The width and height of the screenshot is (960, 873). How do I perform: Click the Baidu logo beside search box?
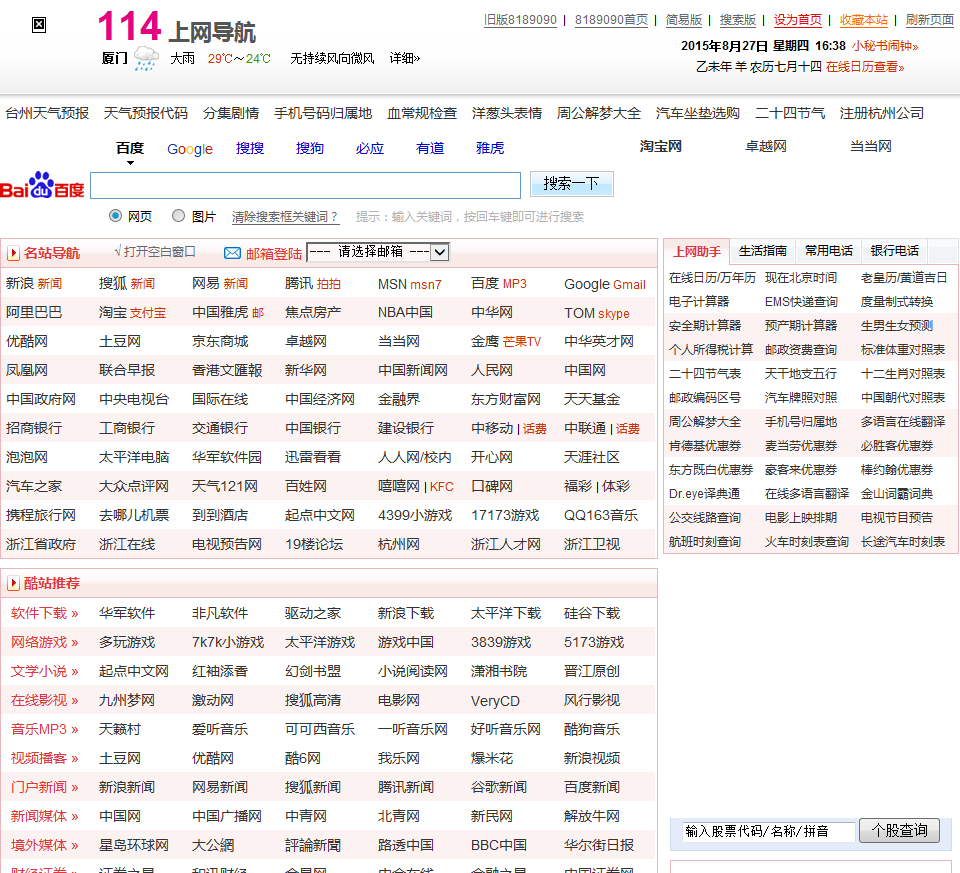pos(42,185)
